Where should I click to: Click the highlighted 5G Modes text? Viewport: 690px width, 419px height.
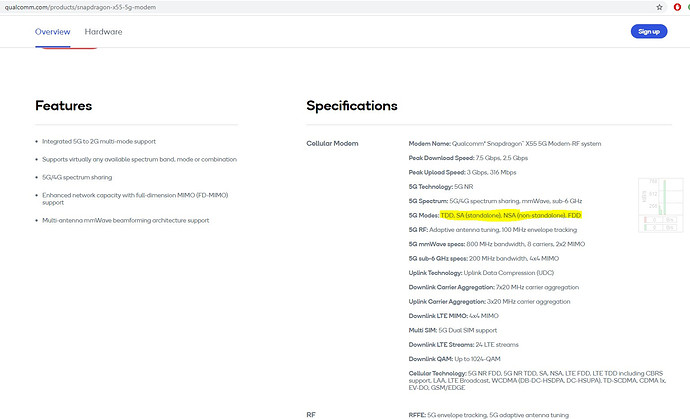[x=511, y=215]
